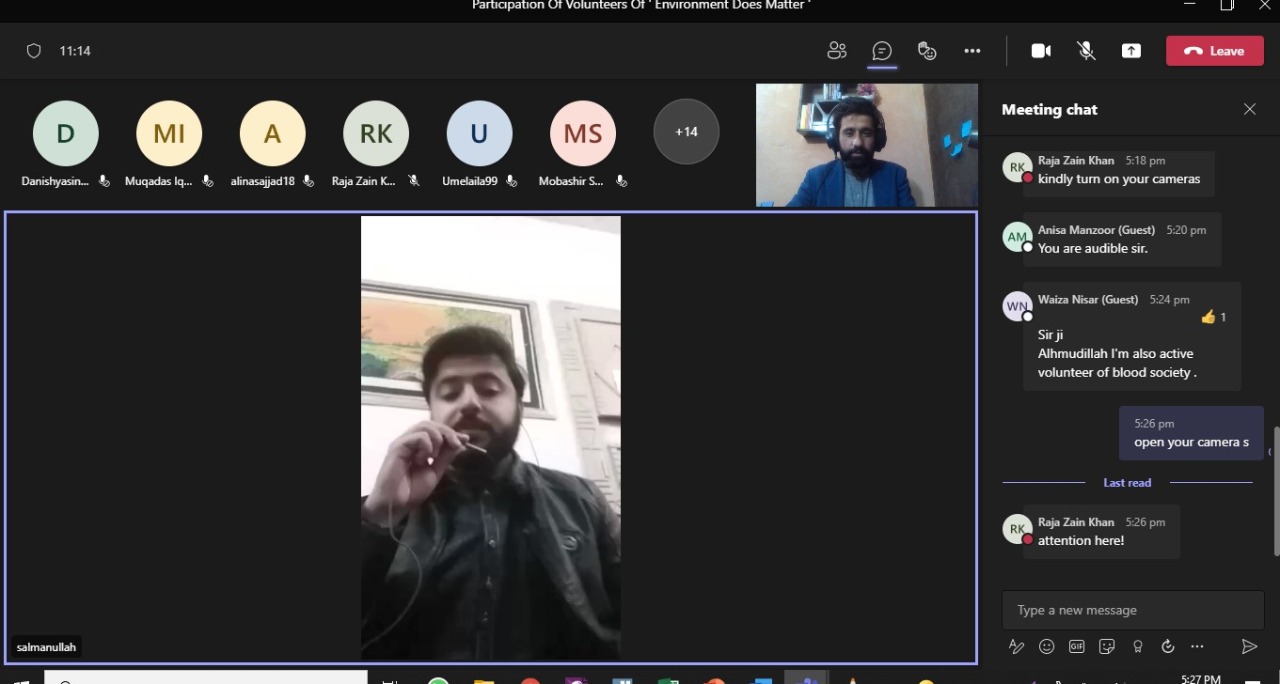Turn the camera on or off
Image resolution: width=1280 pixels, height=684 pixels.
click(x=1041, y=51)
